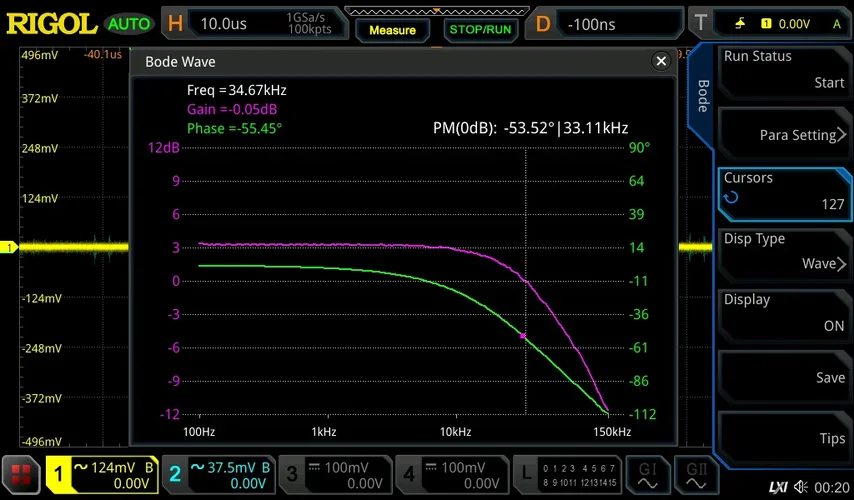Enable channel 4 at 100mV
854x500 pixels.
452,475
